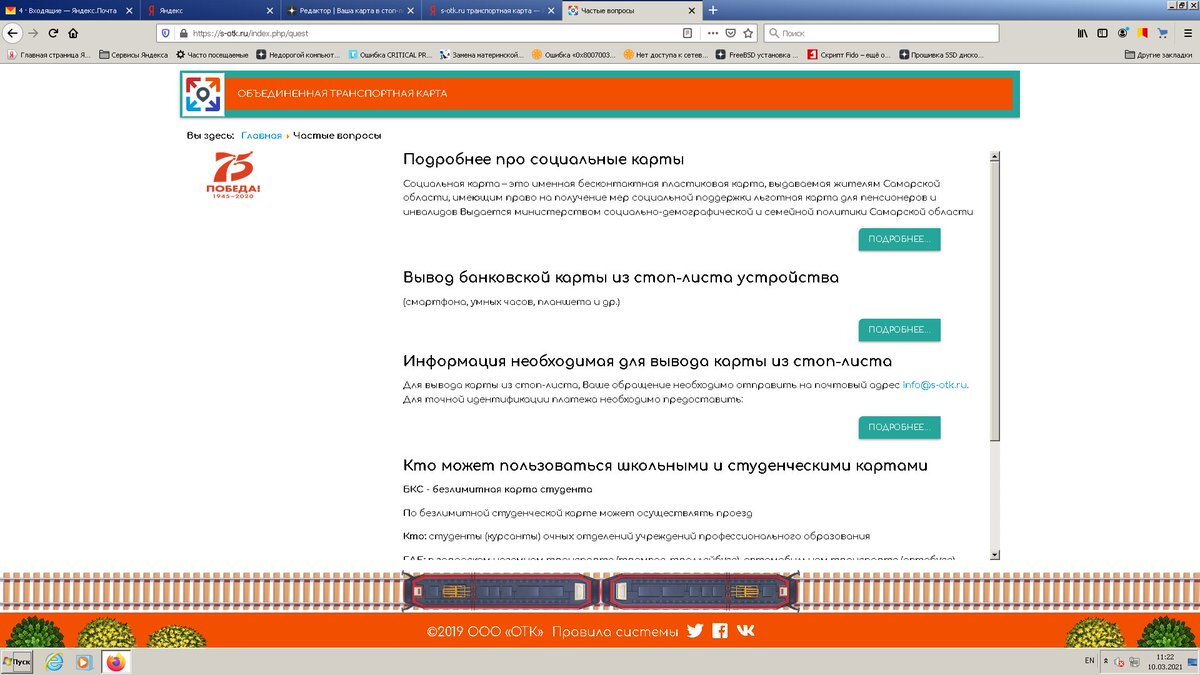This screenshot has width=1200, height=675.
Task: Click Подробнее under социальные карты
Action: coord(899,240)
